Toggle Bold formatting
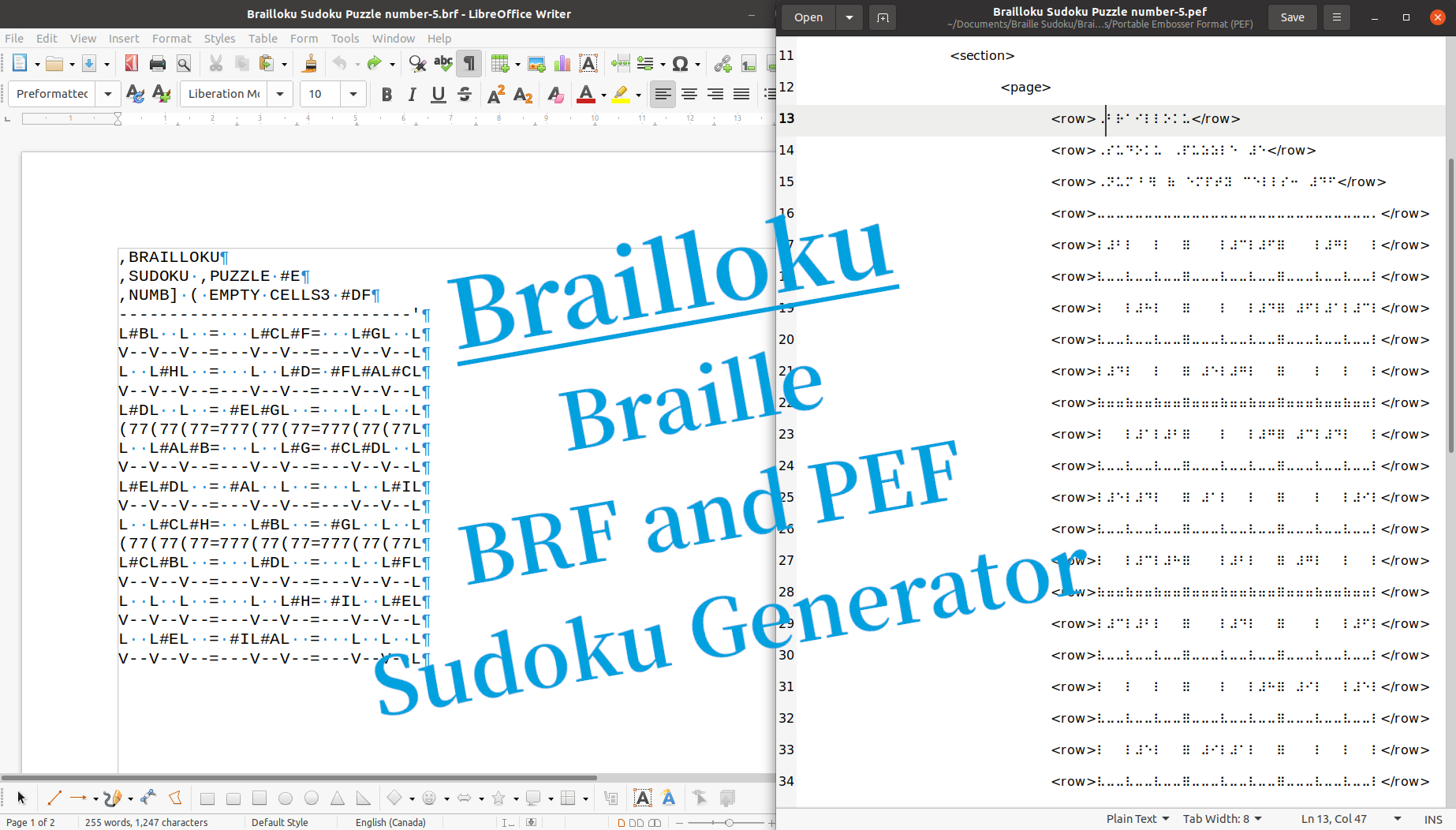This screenshot has width=1456, height=830. pyautogui.click(x=386, y=95)
